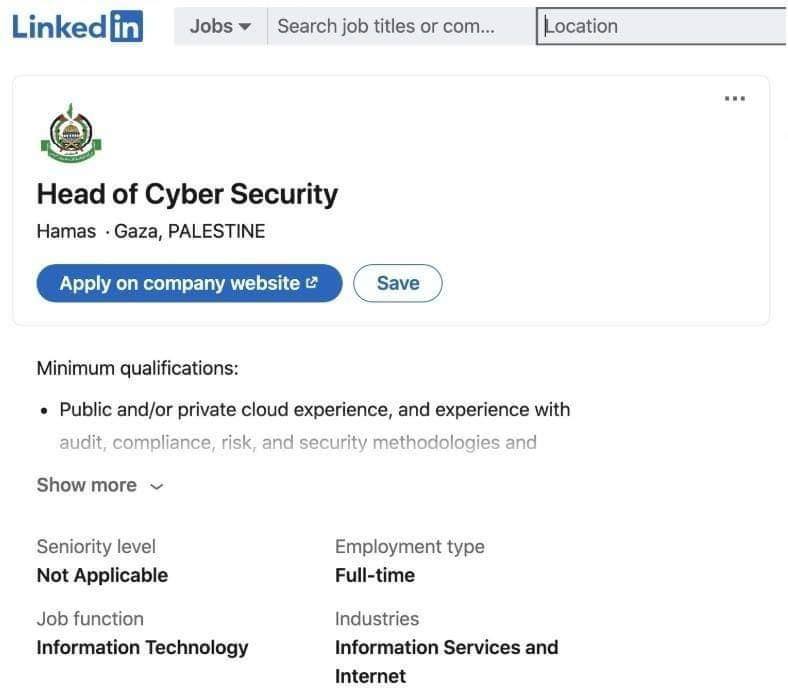The width and height of the screenshot is (788, 699).
Task: Click the Full-time employment type value
Action: 375,575
